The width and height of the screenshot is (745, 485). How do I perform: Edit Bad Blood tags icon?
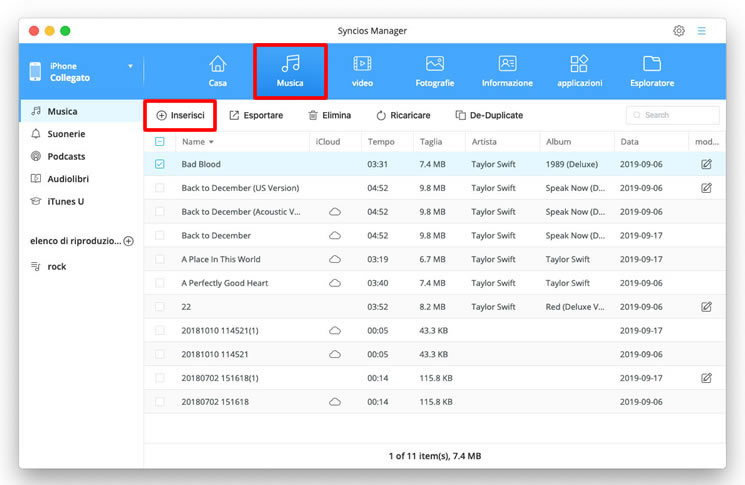(706, 164)
